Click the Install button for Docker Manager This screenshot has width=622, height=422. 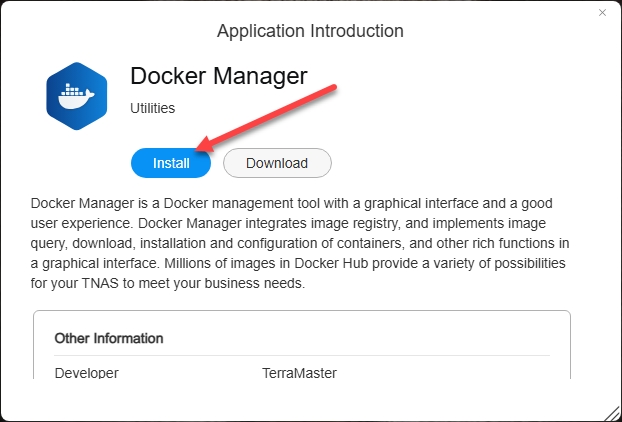171,163
